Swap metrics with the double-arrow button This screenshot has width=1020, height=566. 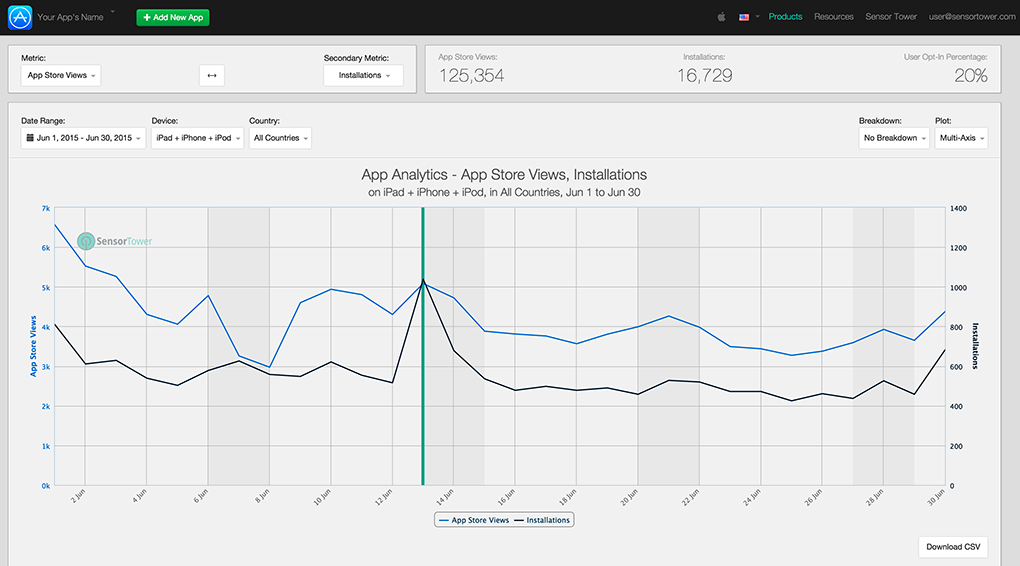tap(211, 75)
